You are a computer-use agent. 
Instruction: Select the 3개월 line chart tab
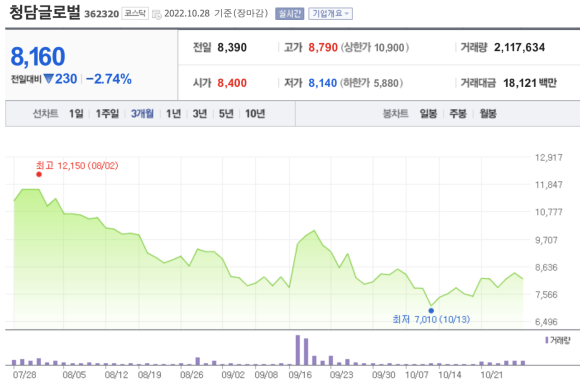coord(142,114)
